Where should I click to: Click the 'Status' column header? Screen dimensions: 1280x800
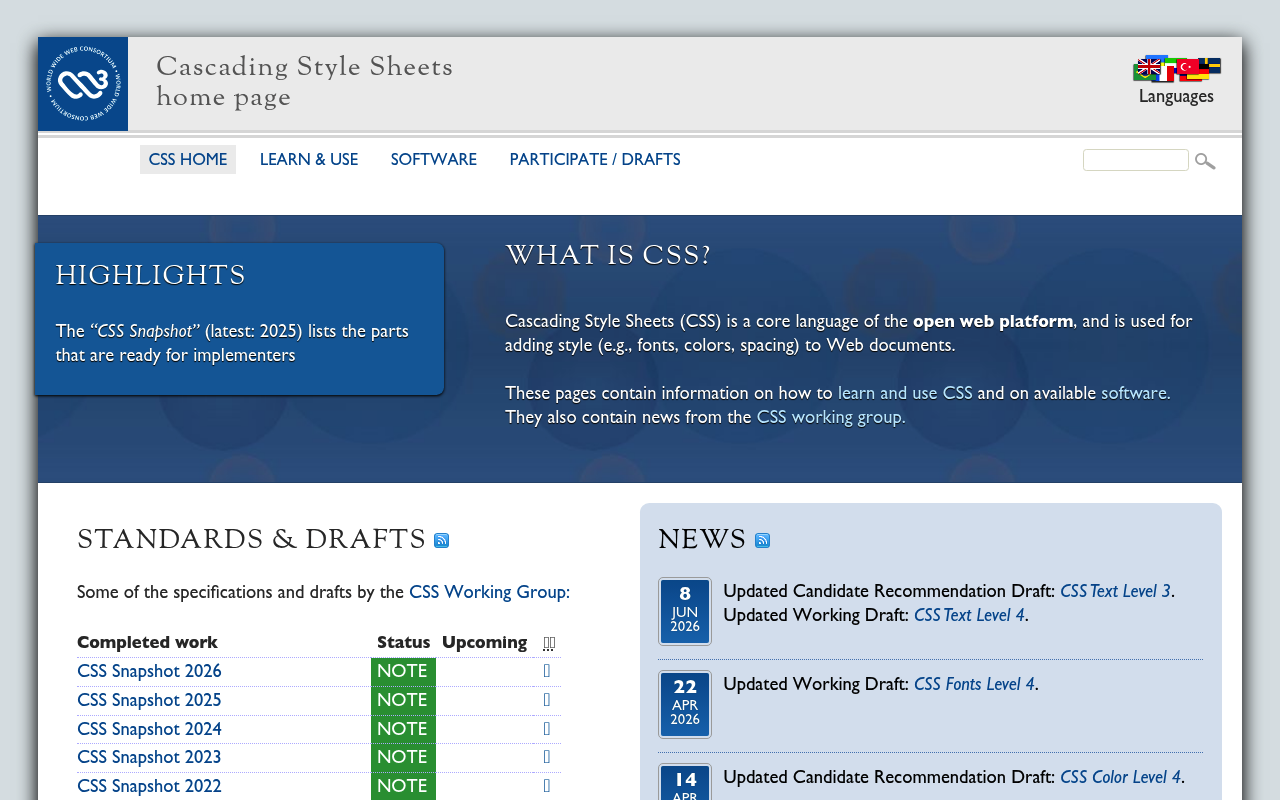pyautogui.click(x=404, y=642)
